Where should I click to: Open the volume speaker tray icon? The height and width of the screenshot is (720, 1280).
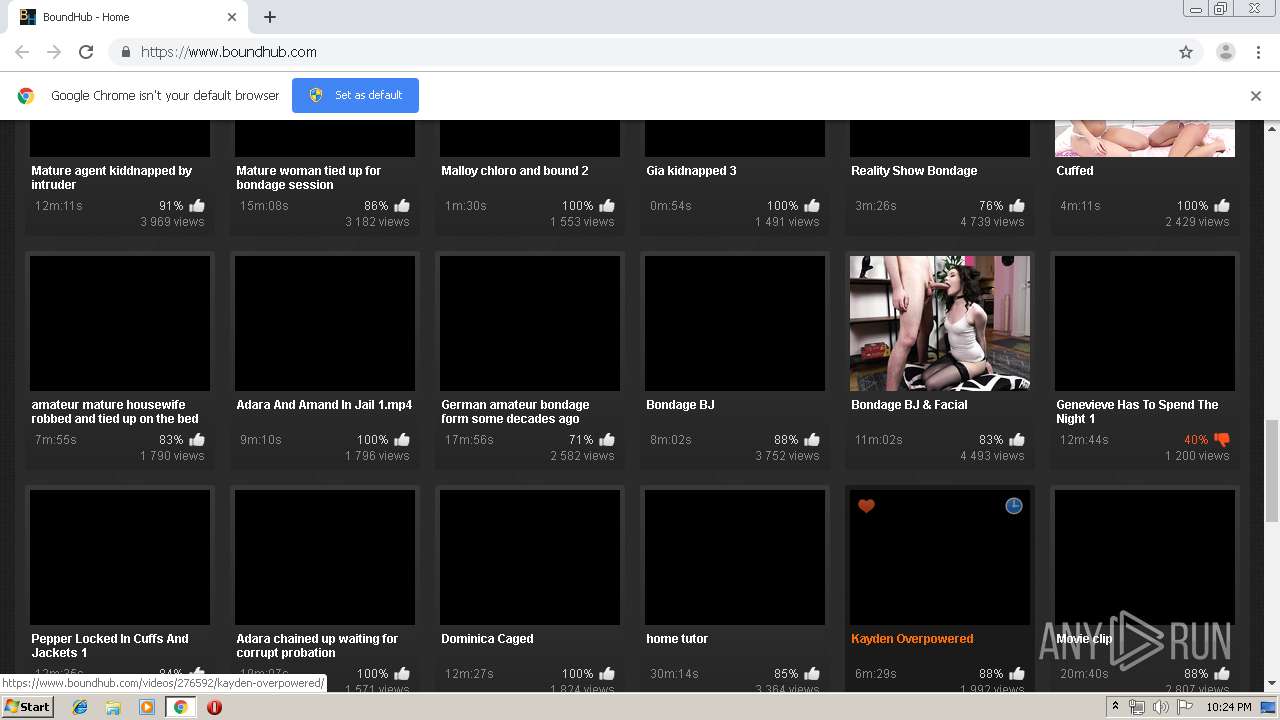[1160, 707]
